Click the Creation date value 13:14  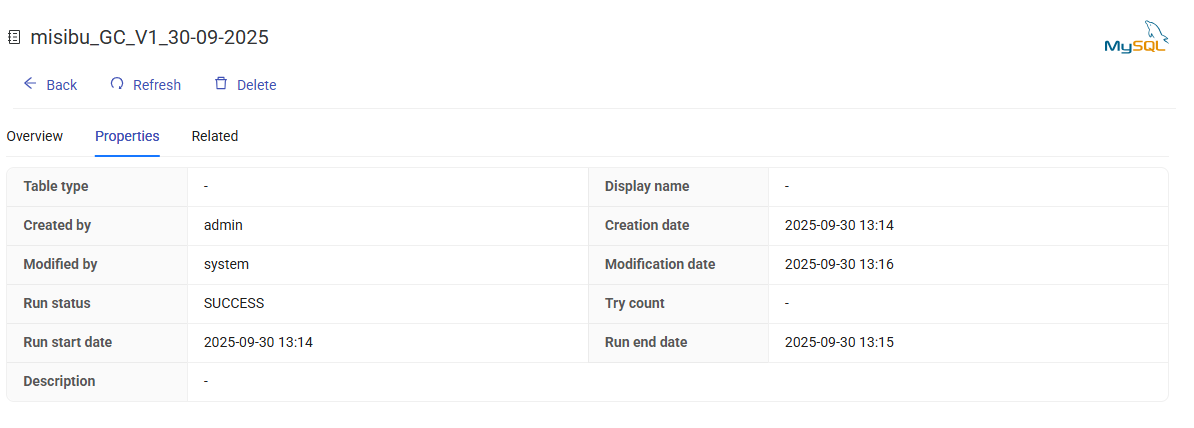839,225
